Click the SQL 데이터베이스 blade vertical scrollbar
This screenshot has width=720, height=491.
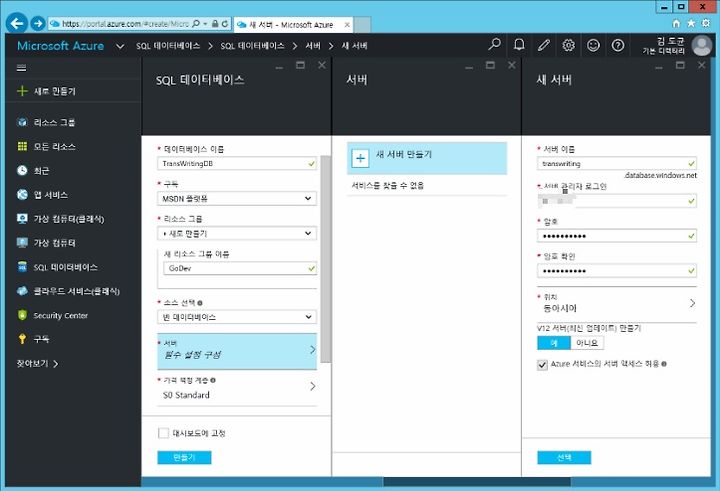[326, 259]
